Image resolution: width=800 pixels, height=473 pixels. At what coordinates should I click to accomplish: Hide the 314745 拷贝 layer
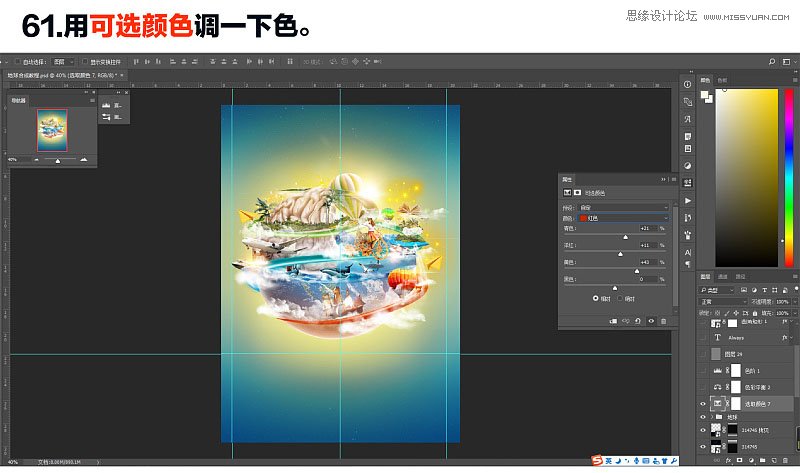click(703, 430)
